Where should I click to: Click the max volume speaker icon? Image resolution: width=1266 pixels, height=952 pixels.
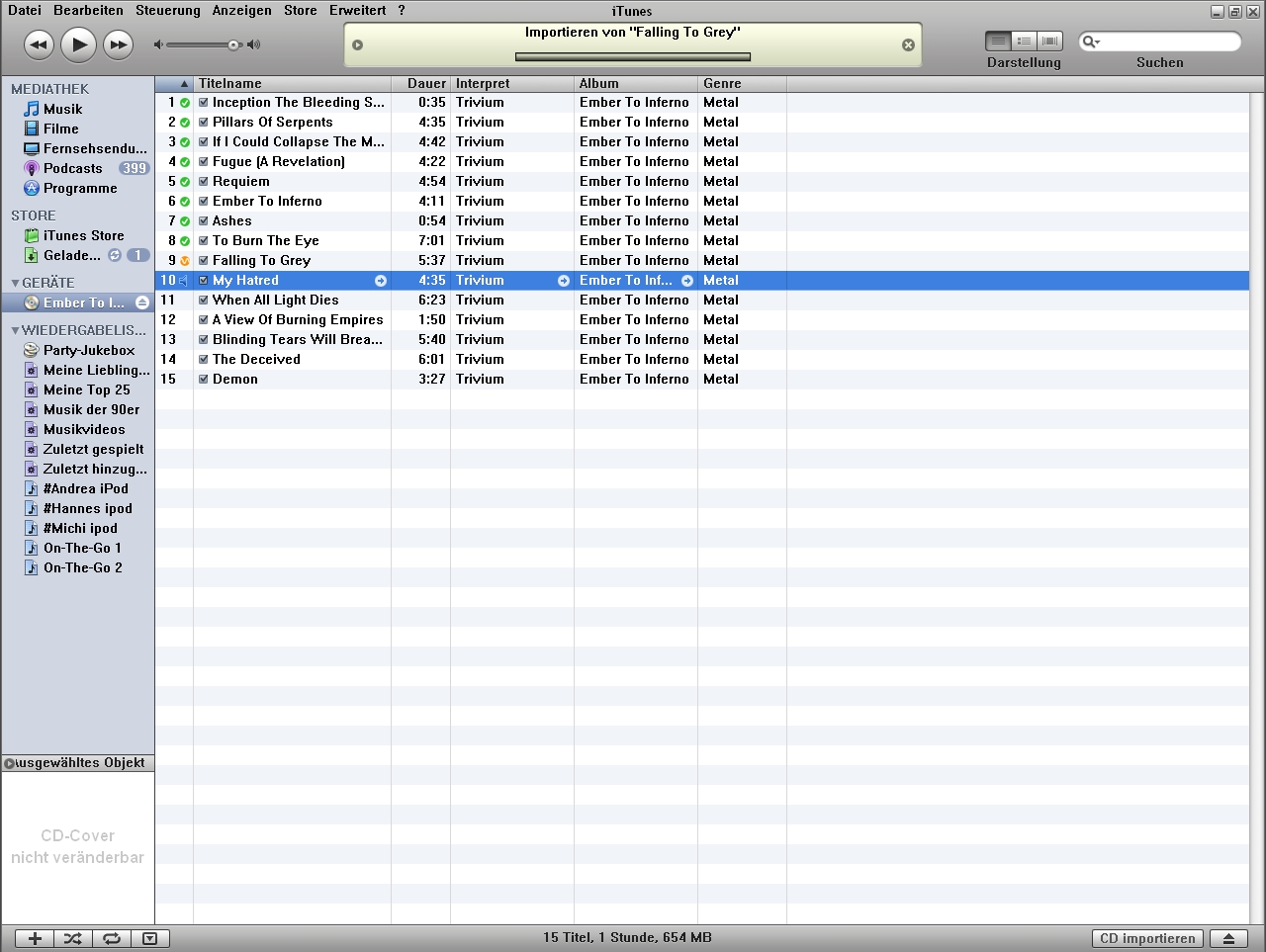pyautogui.click(x=254, y=44)
